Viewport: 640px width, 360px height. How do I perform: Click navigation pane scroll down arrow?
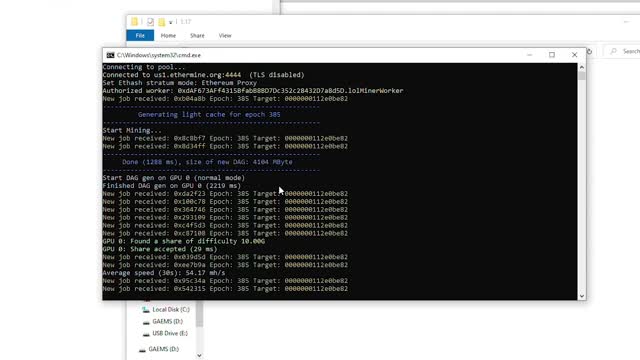199,356
